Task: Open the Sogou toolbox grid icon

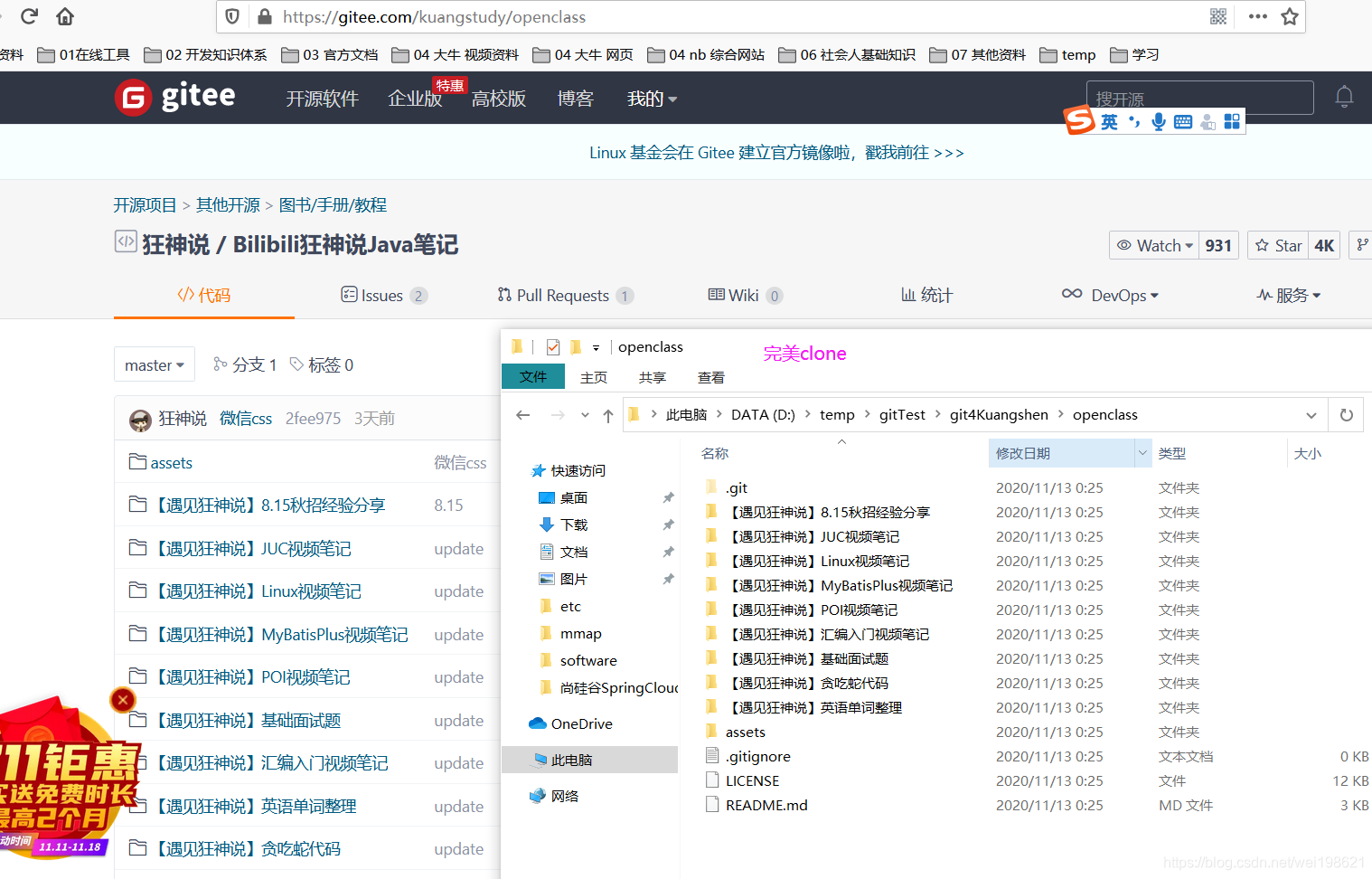Action: [x=1231, y=121]
